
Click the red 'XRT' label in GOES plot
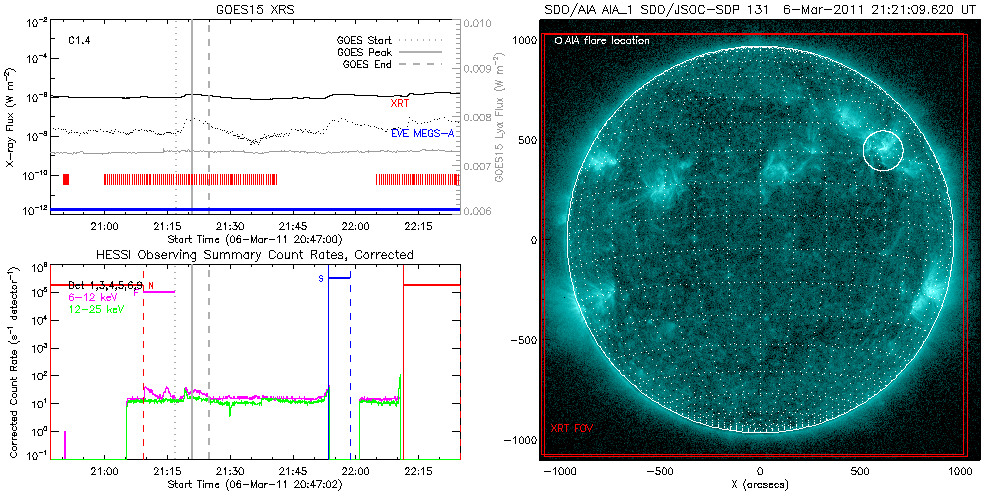pos(400,102)
